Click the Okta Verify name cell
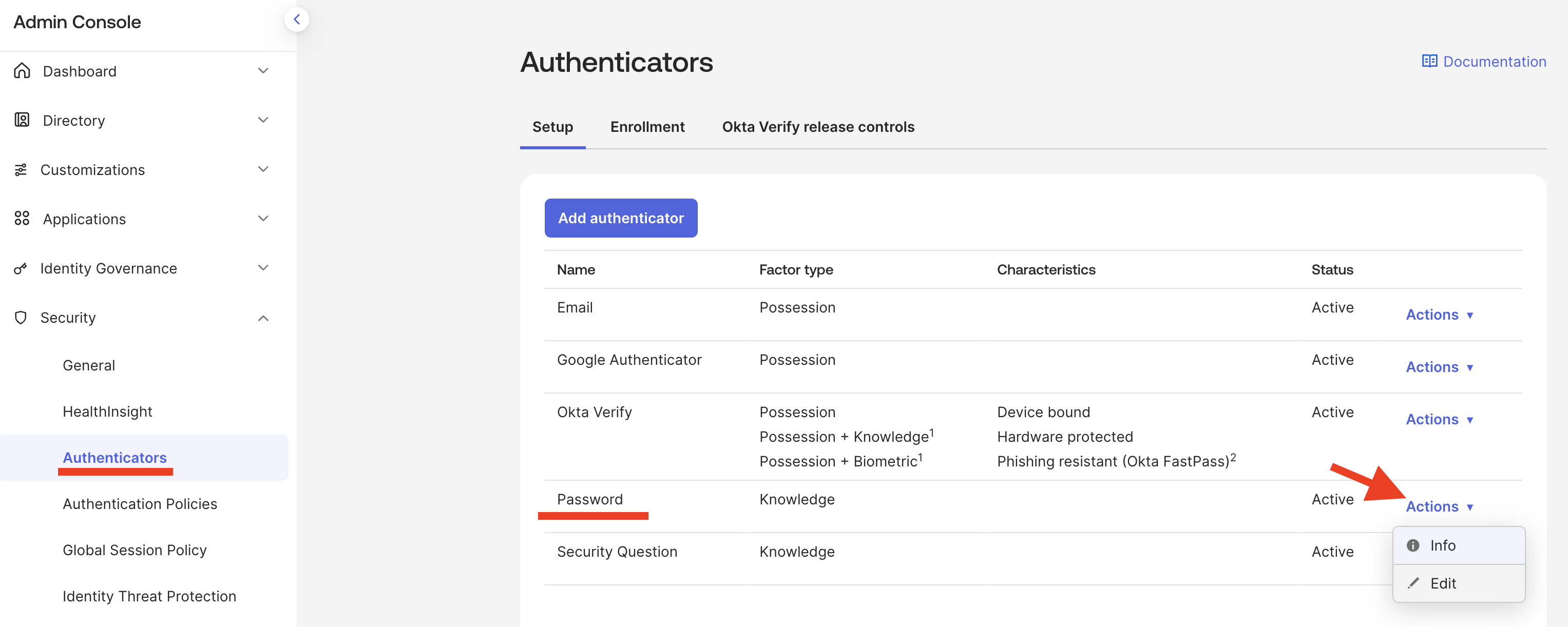Screen dimensions: 1568x627 [x=594, y=413]
